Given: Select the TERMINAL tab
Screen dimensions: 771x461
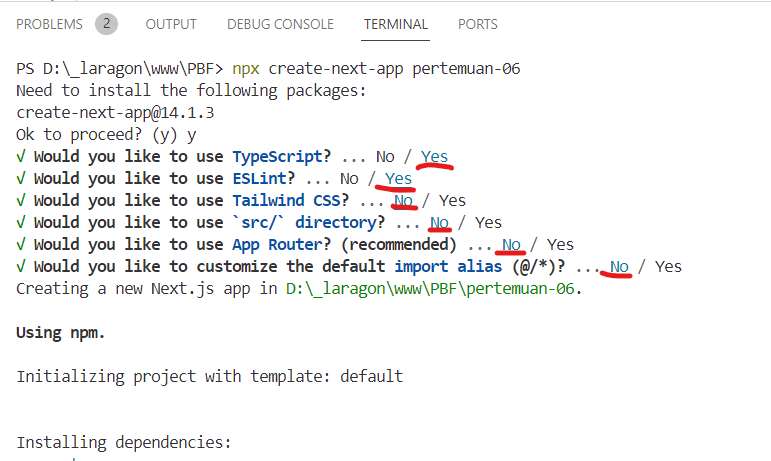Looking at the screenshot, I should (x=395, y=24).
